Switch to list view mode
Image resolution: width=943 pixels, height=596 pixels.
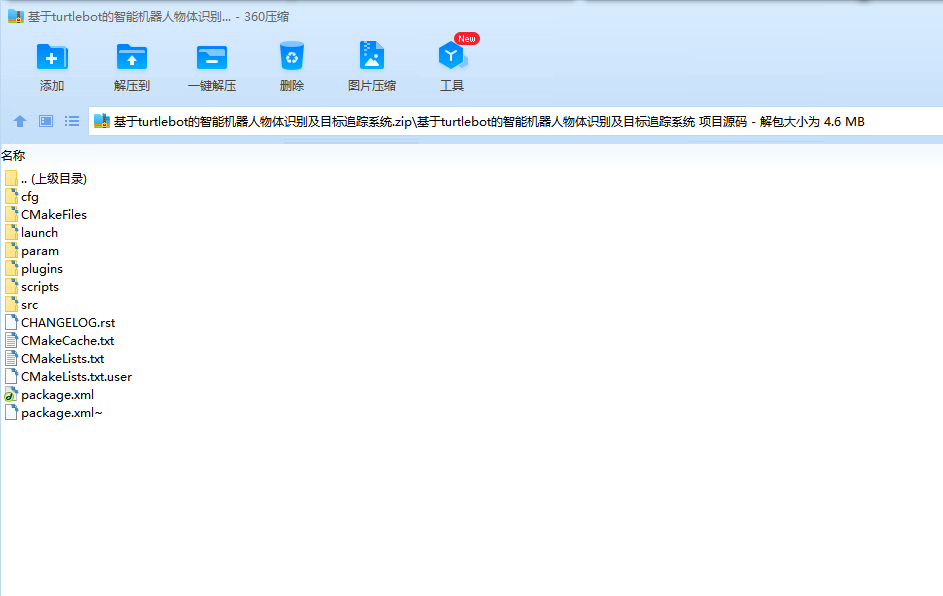(72, 121)
